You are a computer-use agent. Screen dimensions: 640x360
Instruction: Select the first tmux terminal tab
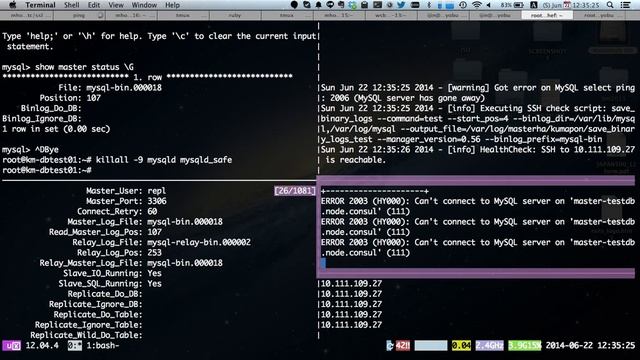click(x=182, y=15)
